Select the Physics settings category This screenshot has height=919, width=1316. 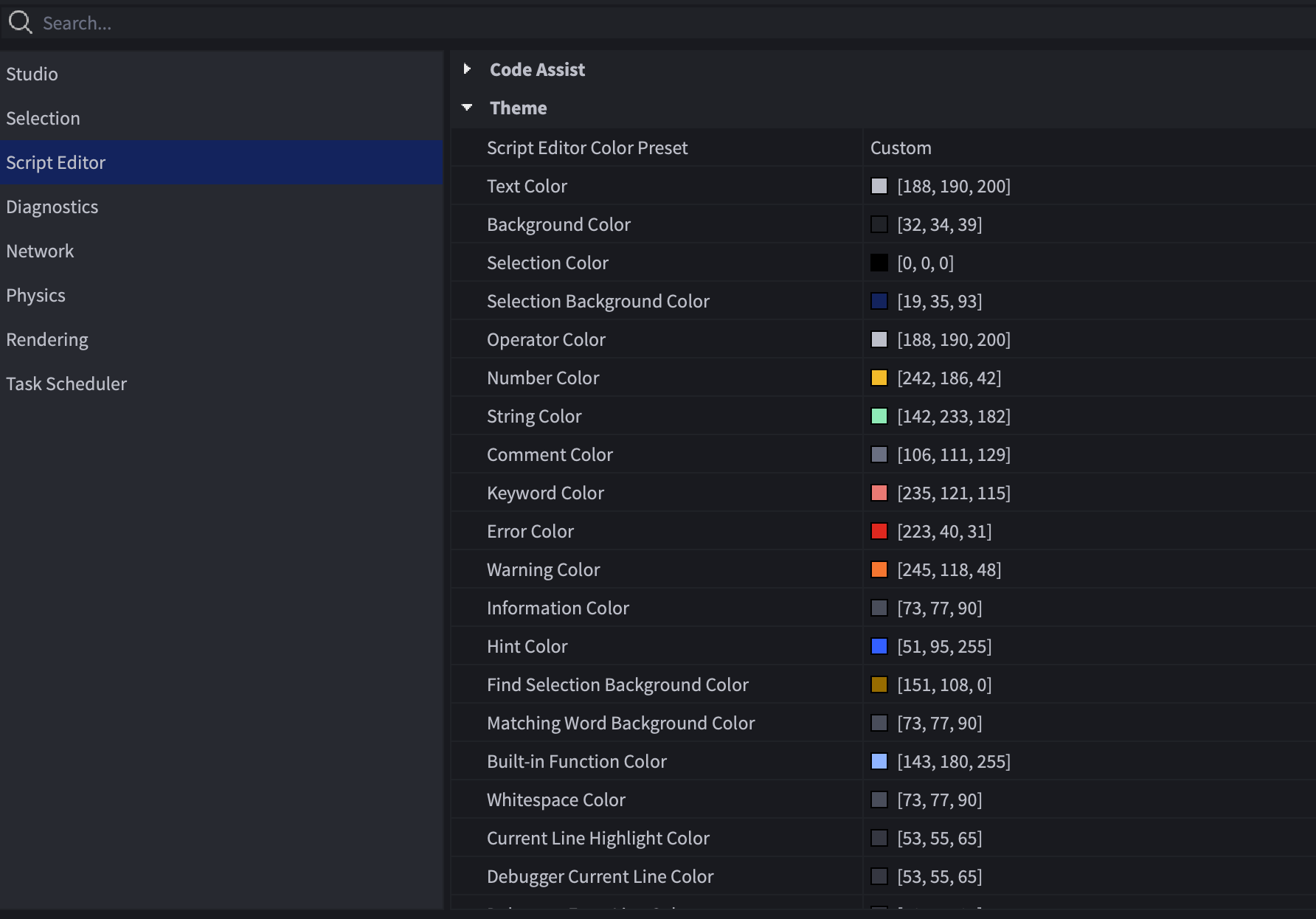pyautogui.click(x=35, y=295)
